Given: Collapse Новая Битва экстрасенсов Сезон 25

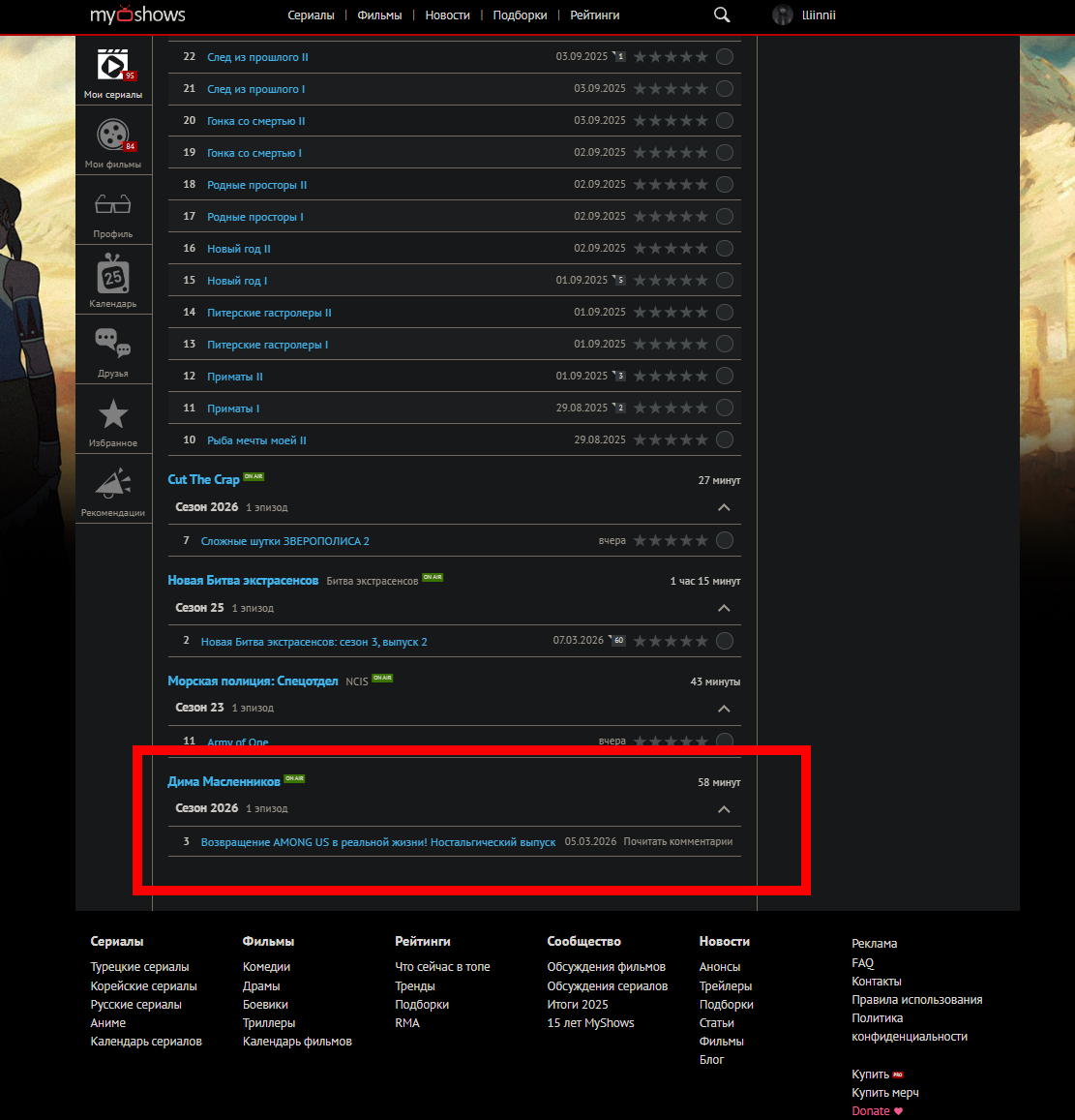Looking at the screenshot, I should [724, 608].
